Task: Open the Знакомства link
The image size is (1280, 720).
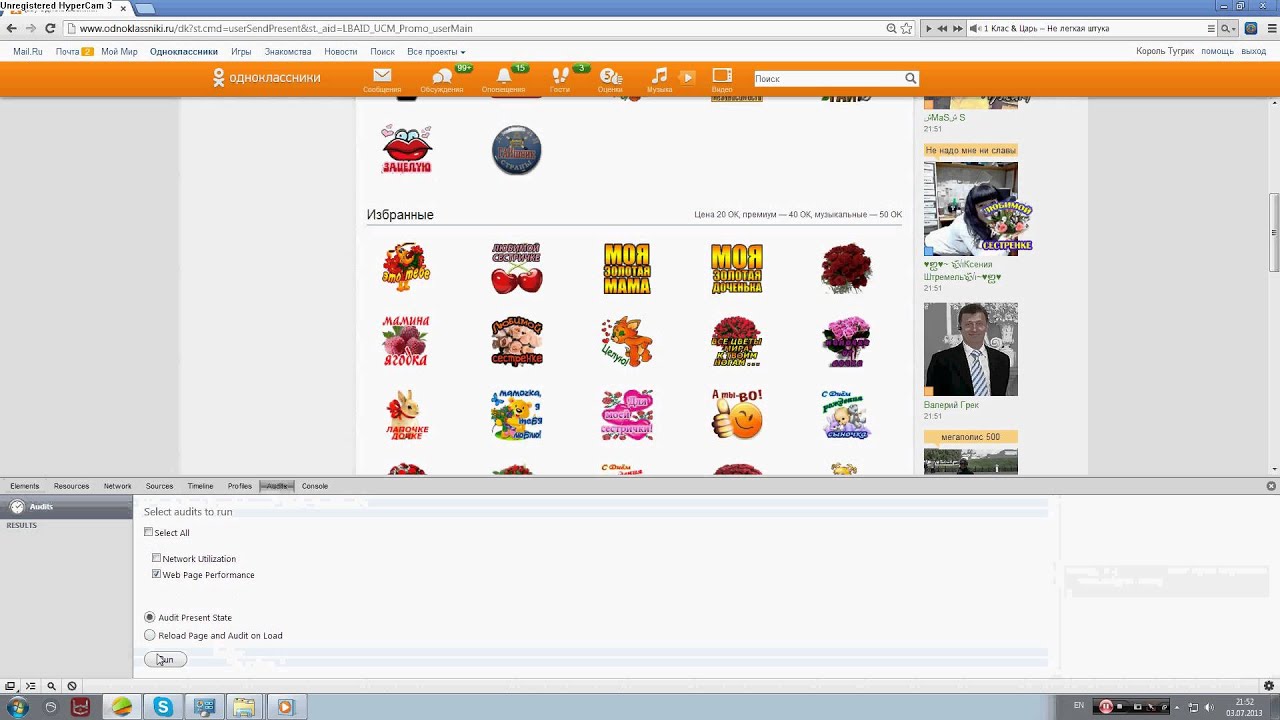Action: 288,52
